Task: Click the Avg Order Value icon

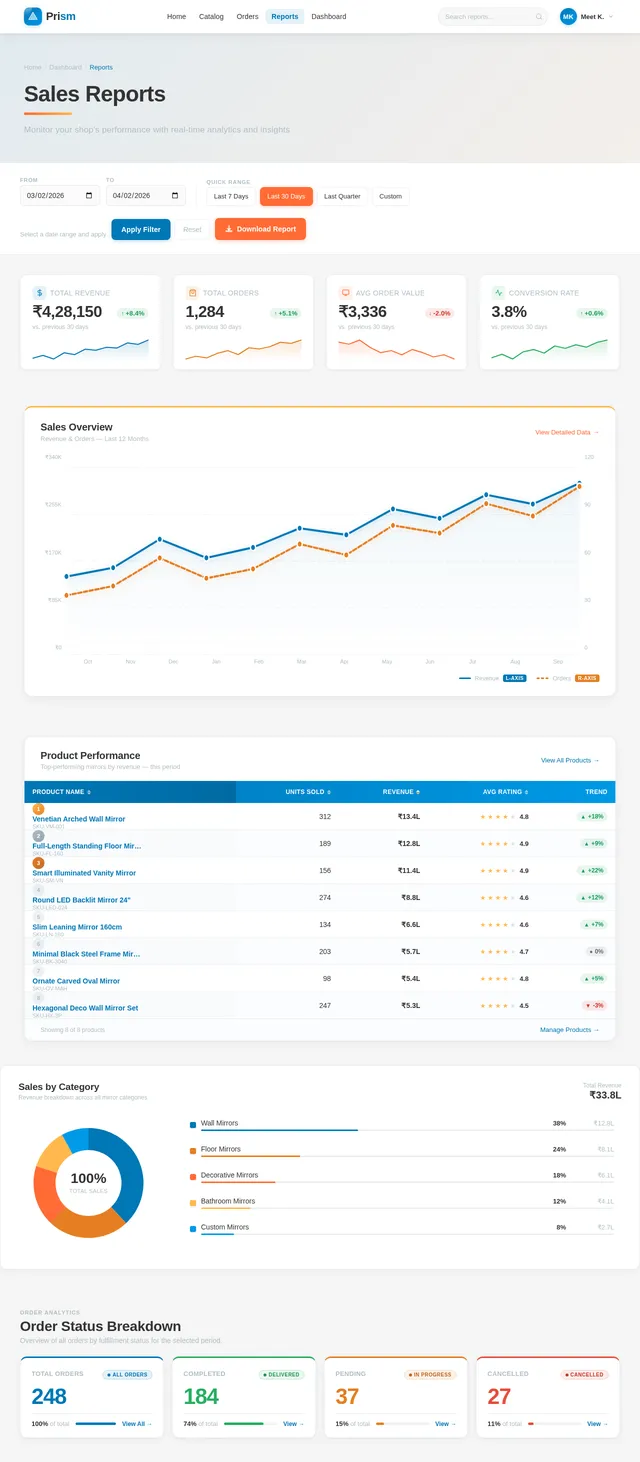Action: [x=346, y=293]
